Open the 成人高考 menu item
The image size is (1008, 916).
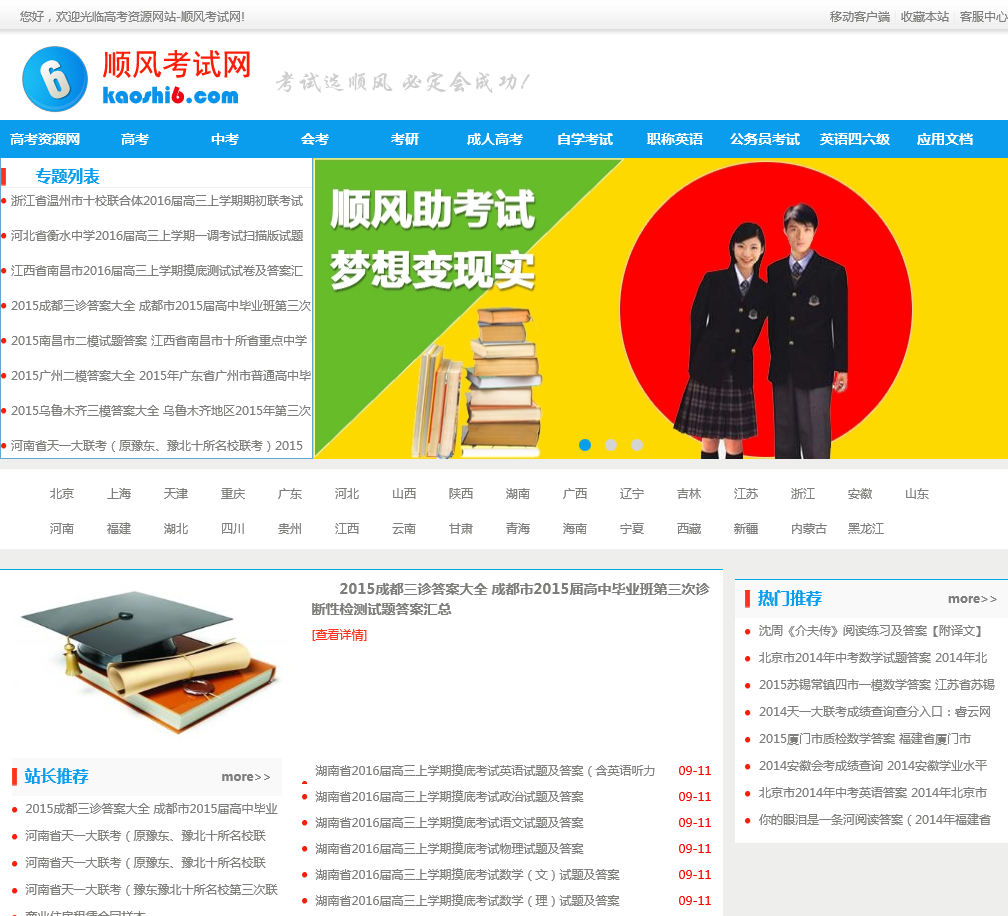[x=495, y=139]
